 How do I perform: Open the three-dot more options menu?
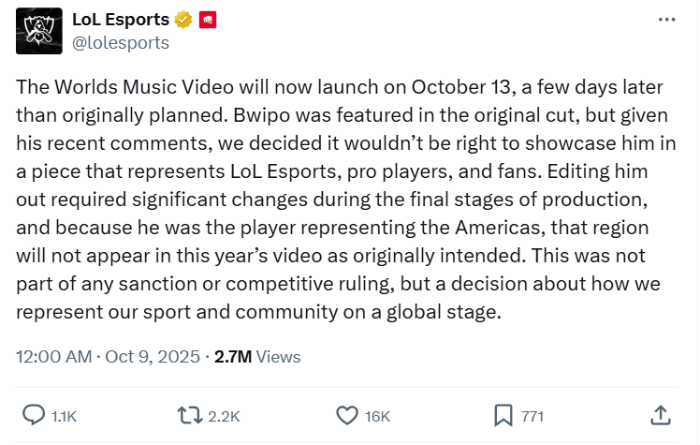click(667, 20)
